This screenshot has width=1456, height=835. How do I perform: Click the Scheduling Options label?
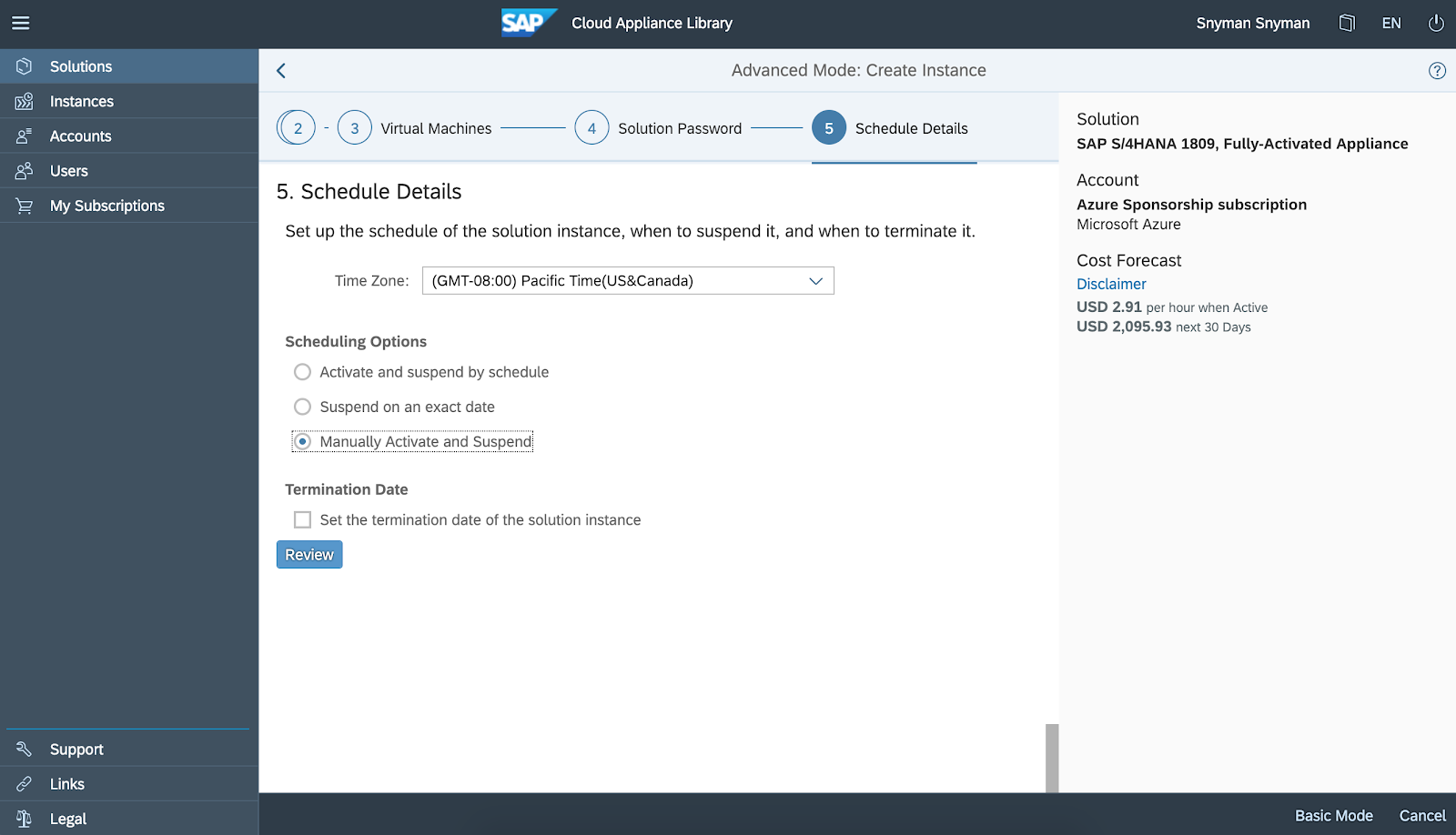point(356,342)
